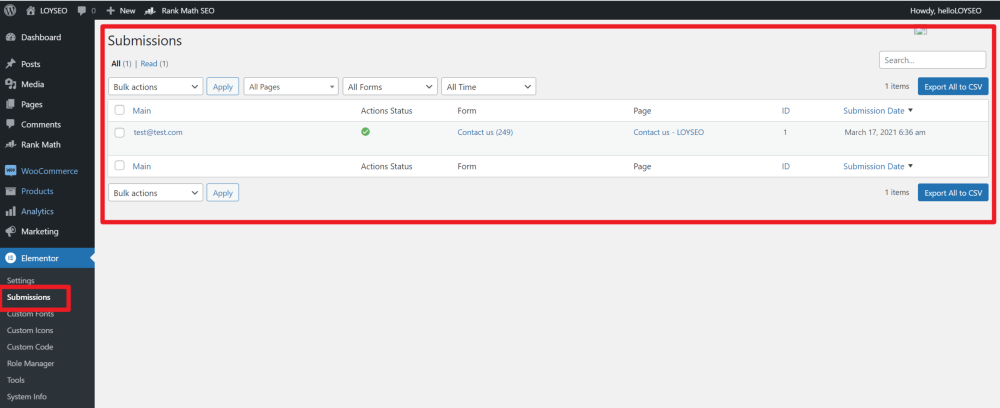Open the comments bubble in admin bar
The height and width of the screenshot is (408, 1000).
81,11
